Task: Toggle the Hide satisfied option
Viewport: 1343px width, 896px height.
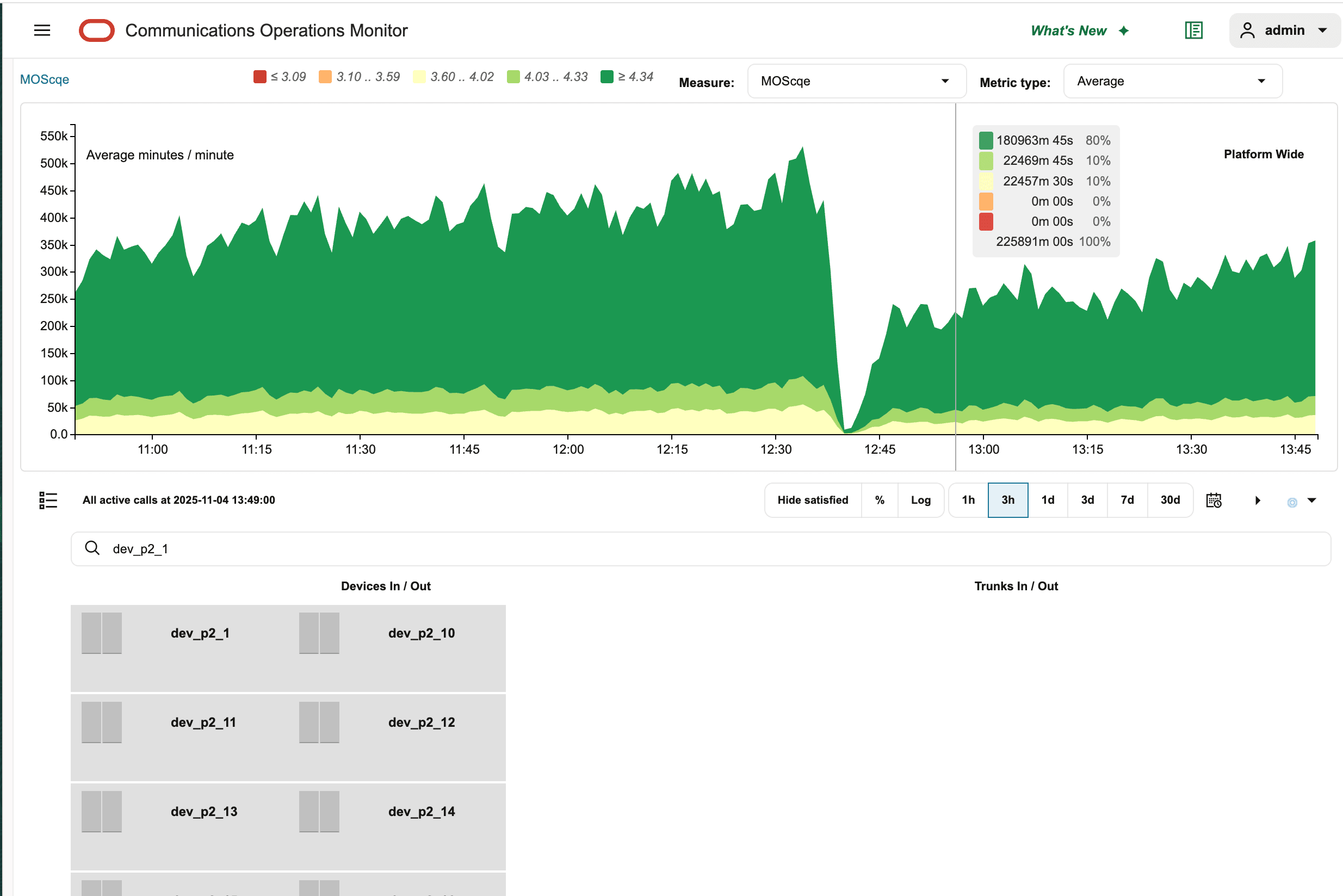Action: pos(812,500)
